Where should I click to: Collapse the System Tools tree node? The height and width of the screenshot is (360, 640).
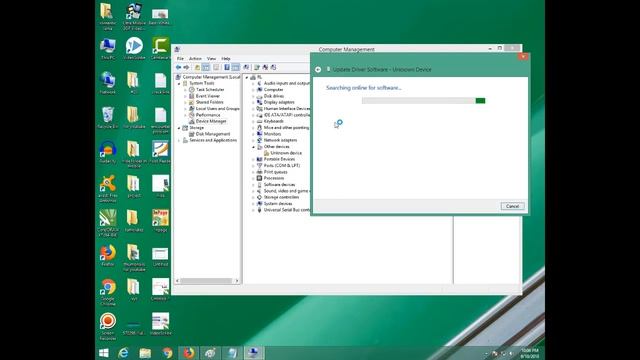[179, 83]
